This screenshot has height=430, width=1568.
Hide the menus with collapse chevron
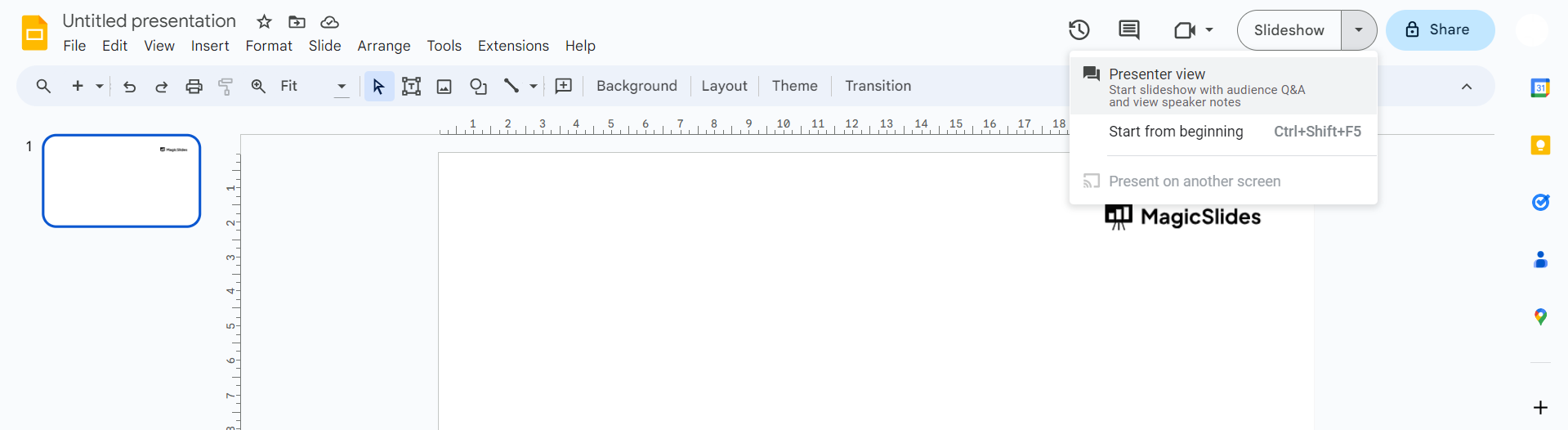tap(1467, 87)
